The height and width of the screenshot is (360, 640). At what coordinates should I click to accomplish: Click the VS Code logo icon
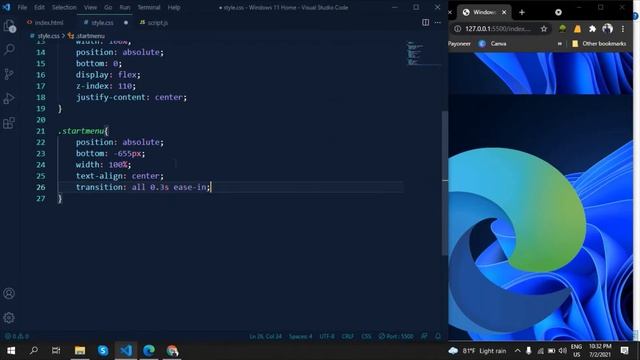coord(6,7)
